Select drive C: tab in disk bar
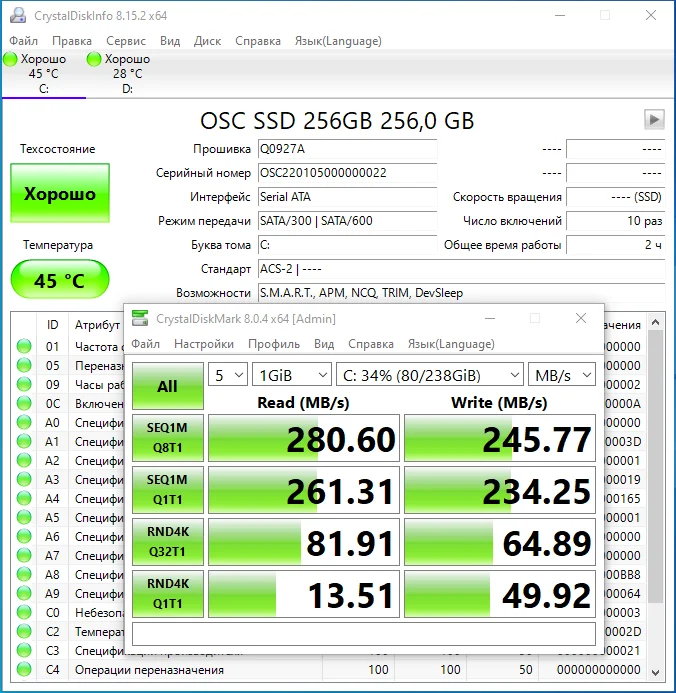Screen dimensions: 676x693 point(44,74)
